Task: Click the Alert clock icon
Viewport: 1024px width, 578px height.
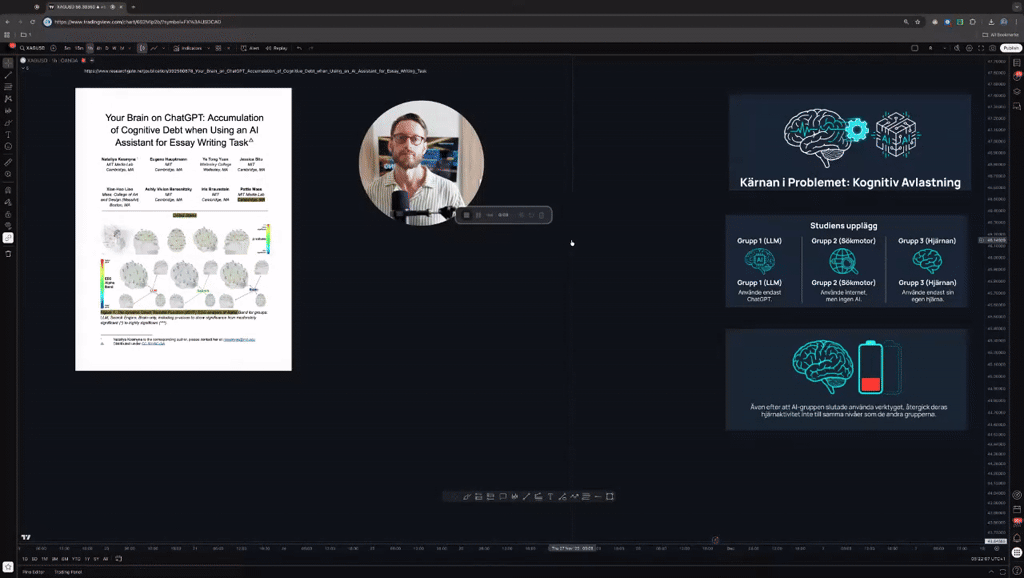Action: 245,48
